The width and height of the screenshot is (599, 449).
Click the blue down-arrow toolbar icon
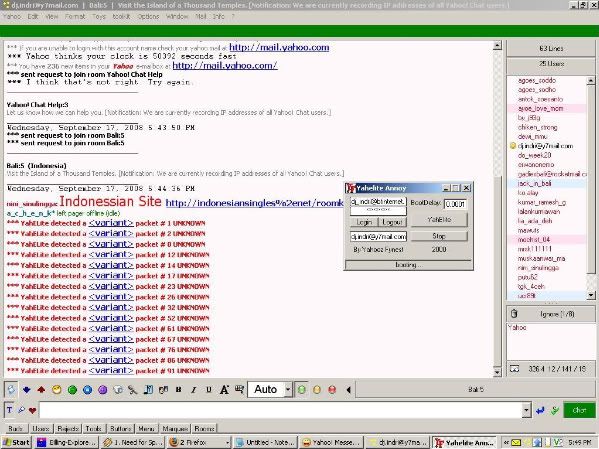pyautogui.click(x=26, y=390)
